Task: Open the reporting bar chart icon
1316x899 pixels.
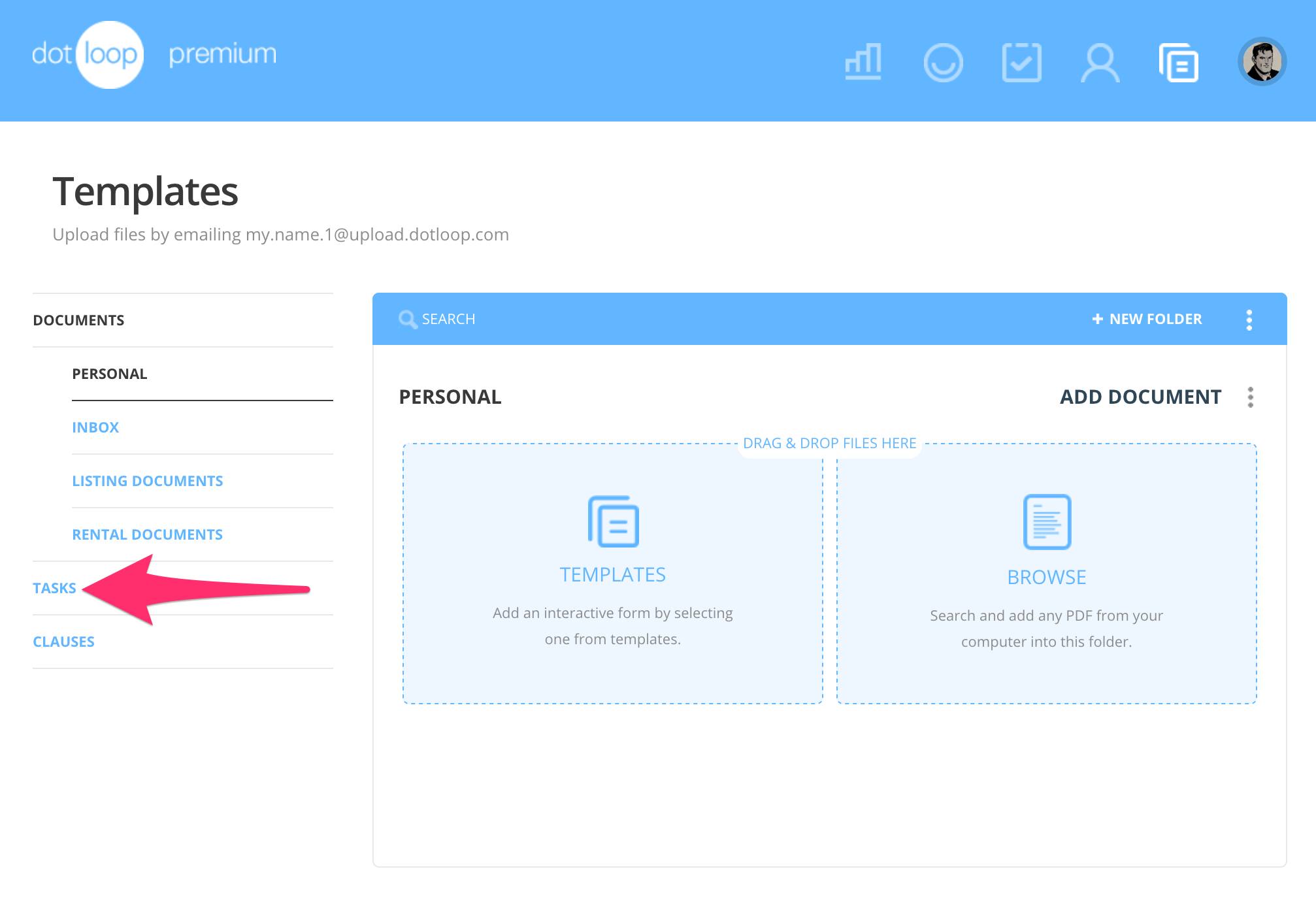Action: pyautogui.click(x=863, y=62)
